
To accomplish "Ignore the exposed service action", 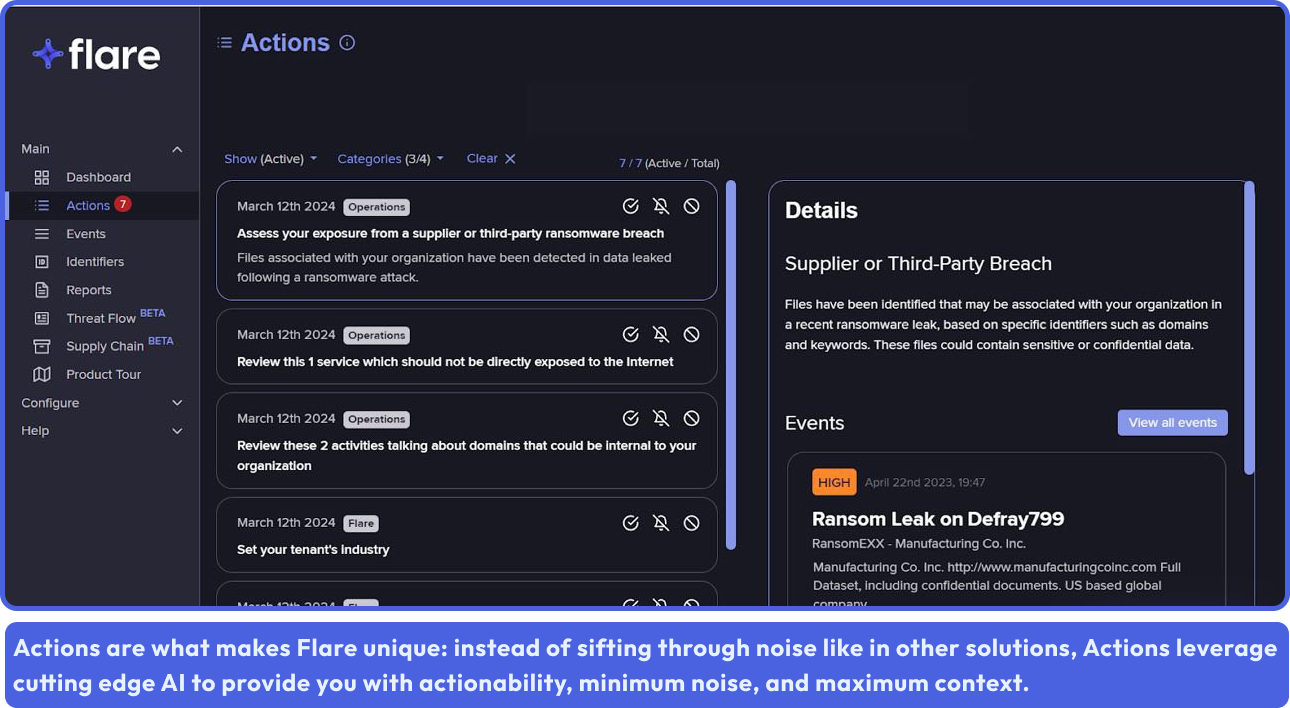I will pos(691,334).
